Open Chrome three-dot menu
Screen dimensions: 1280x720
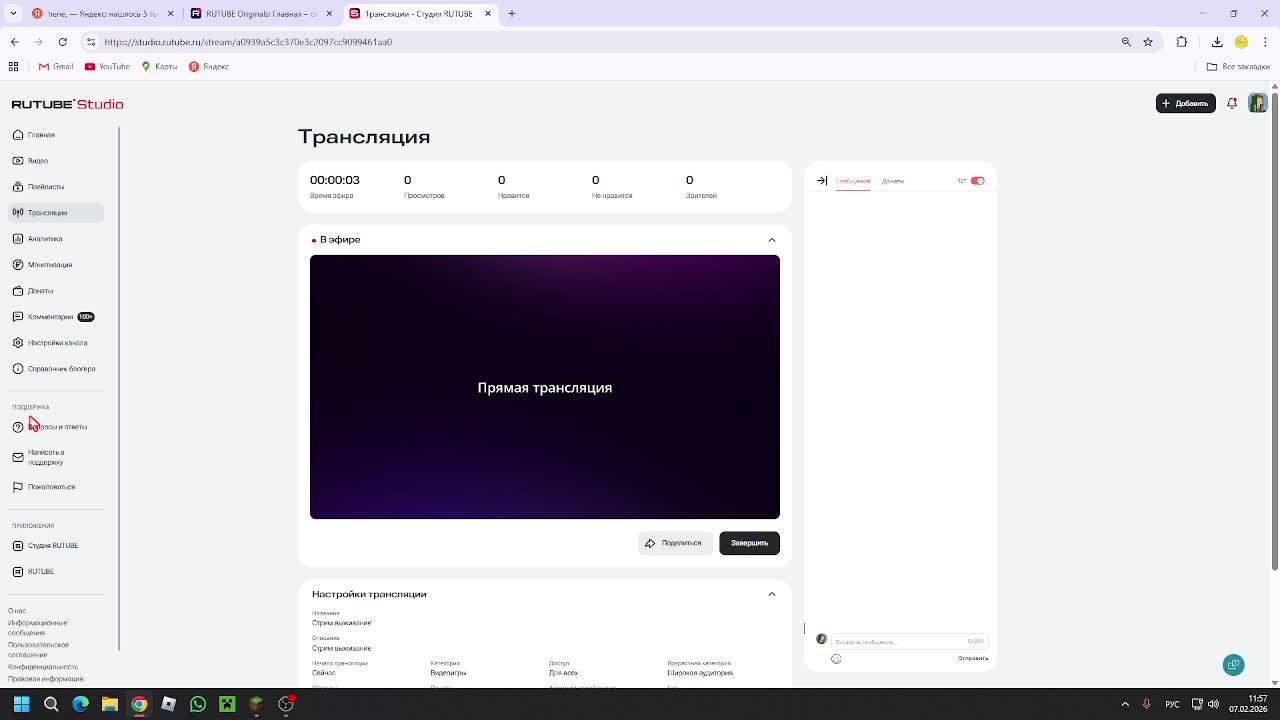pos(1265,42)
